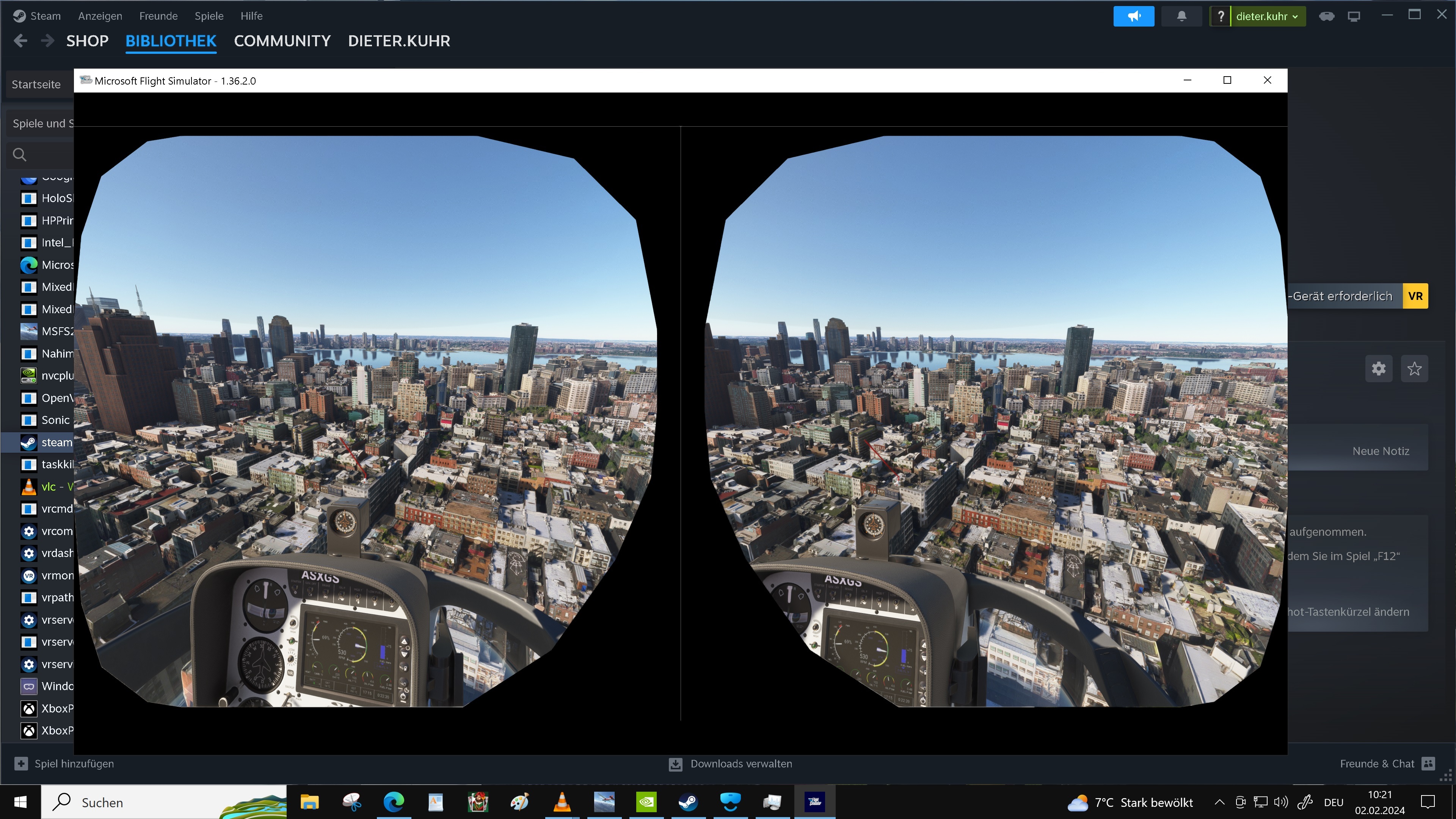Image resolution: width=1456 pixels, height=819 pixels.
Task: Switch to Steam via the taskbar icon
Action: (688, 802)
